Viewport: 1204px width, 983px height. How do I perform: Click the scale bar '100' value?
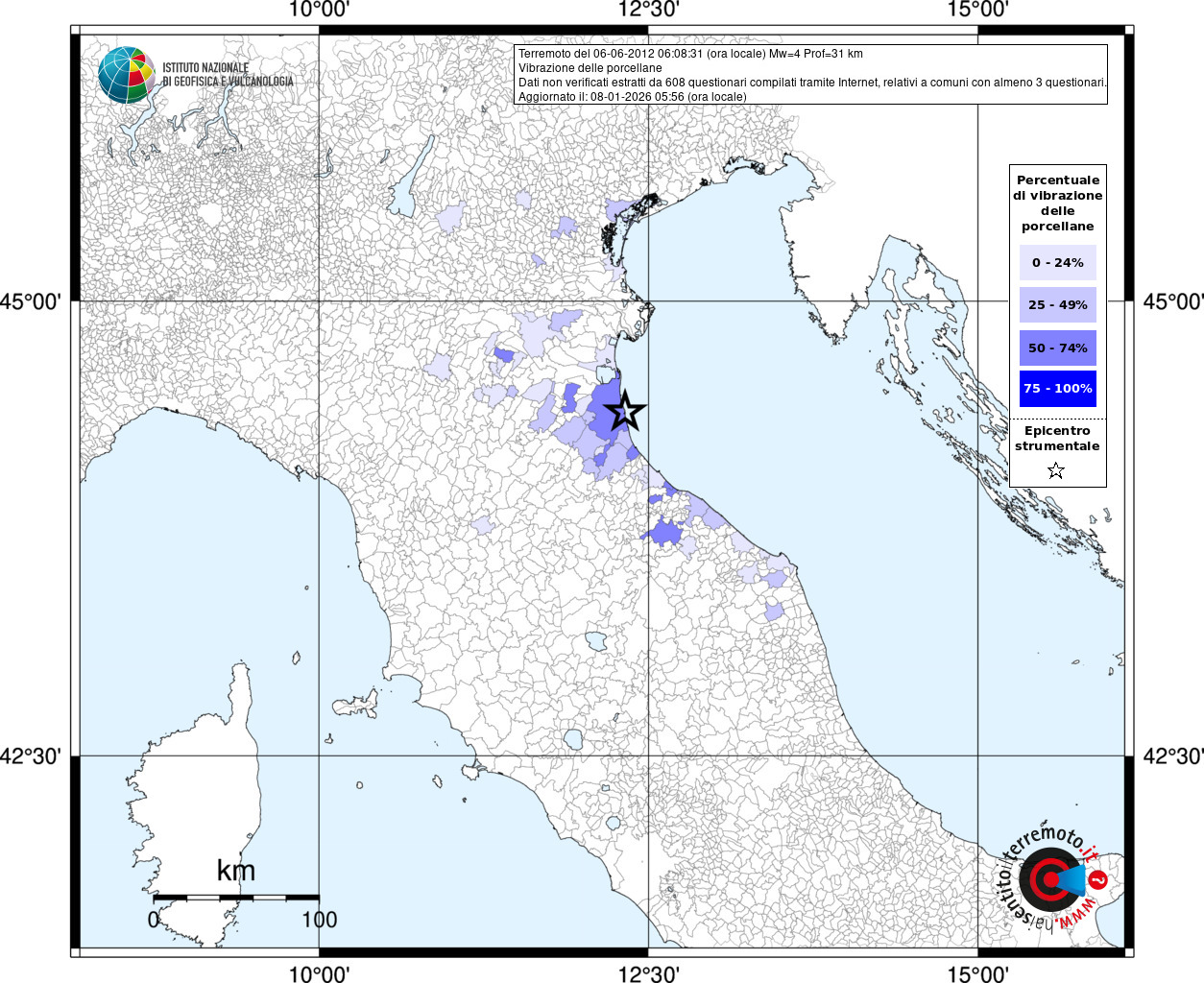point(319,920)
